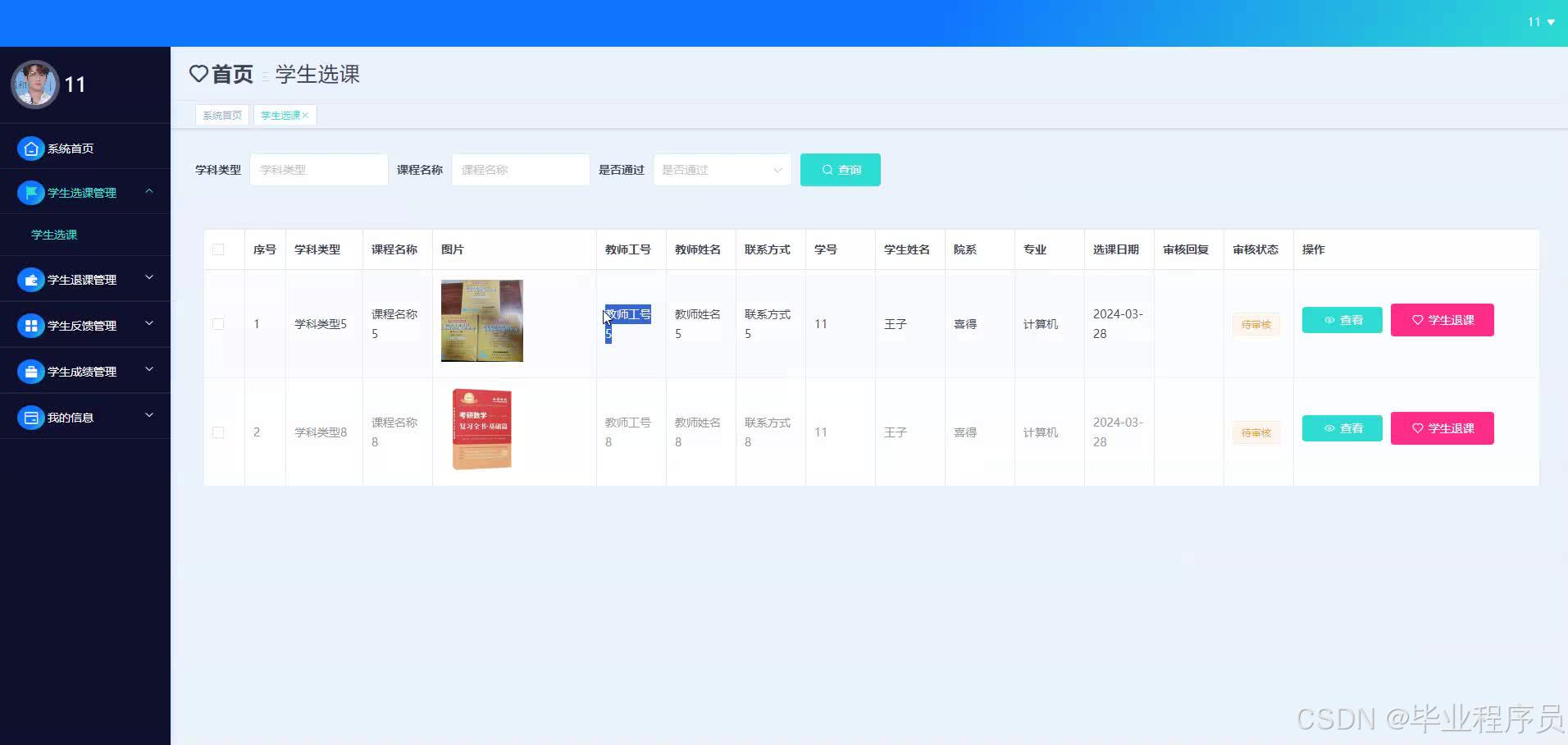Screen dimensions: 1568x745
Task: Click the 系统首页 home icon in sidebar
Action: [x=31, y=149]
